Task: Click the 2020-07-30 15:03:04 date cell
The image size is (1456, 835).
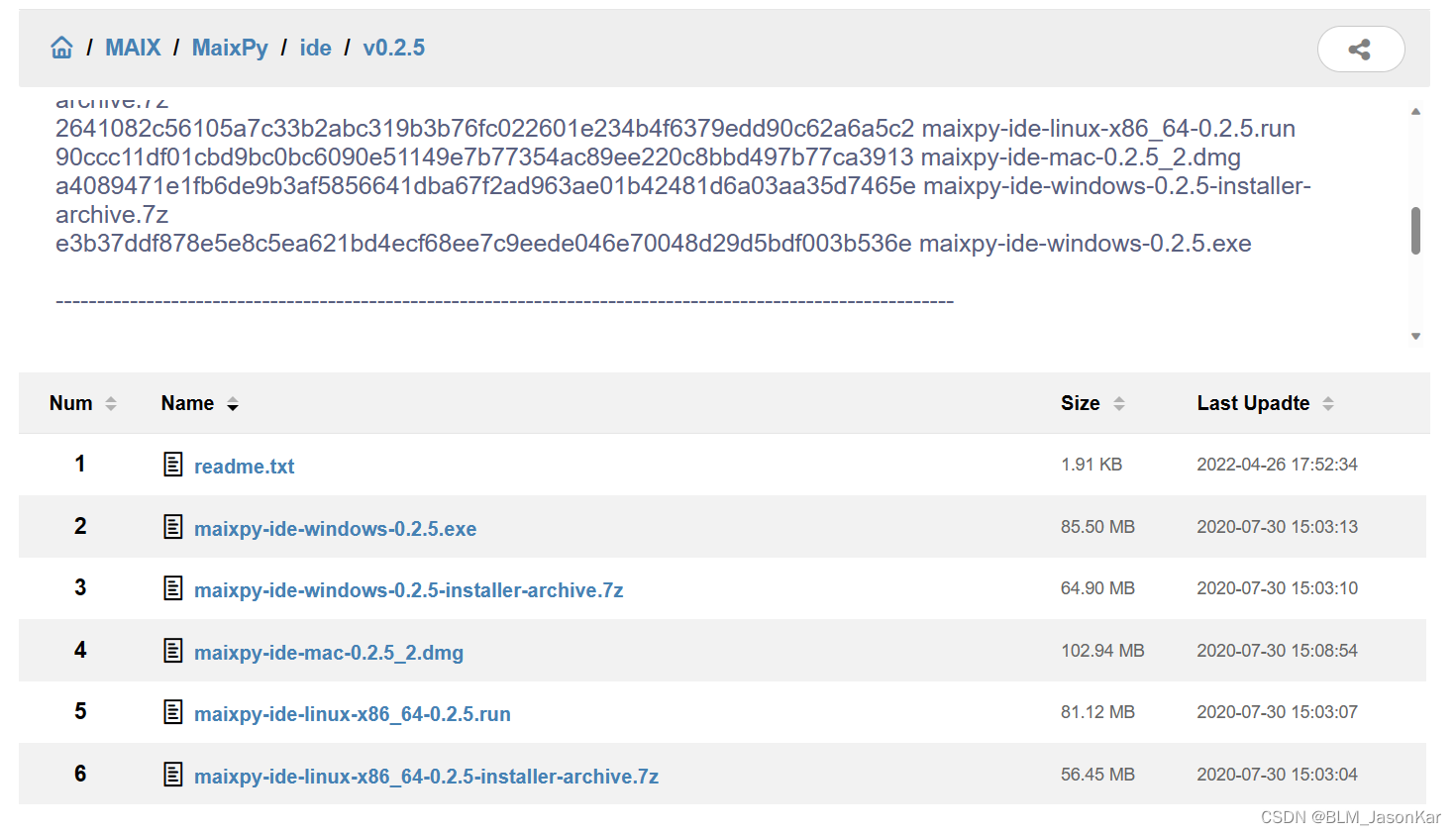Action: (x=1277, y=775)
